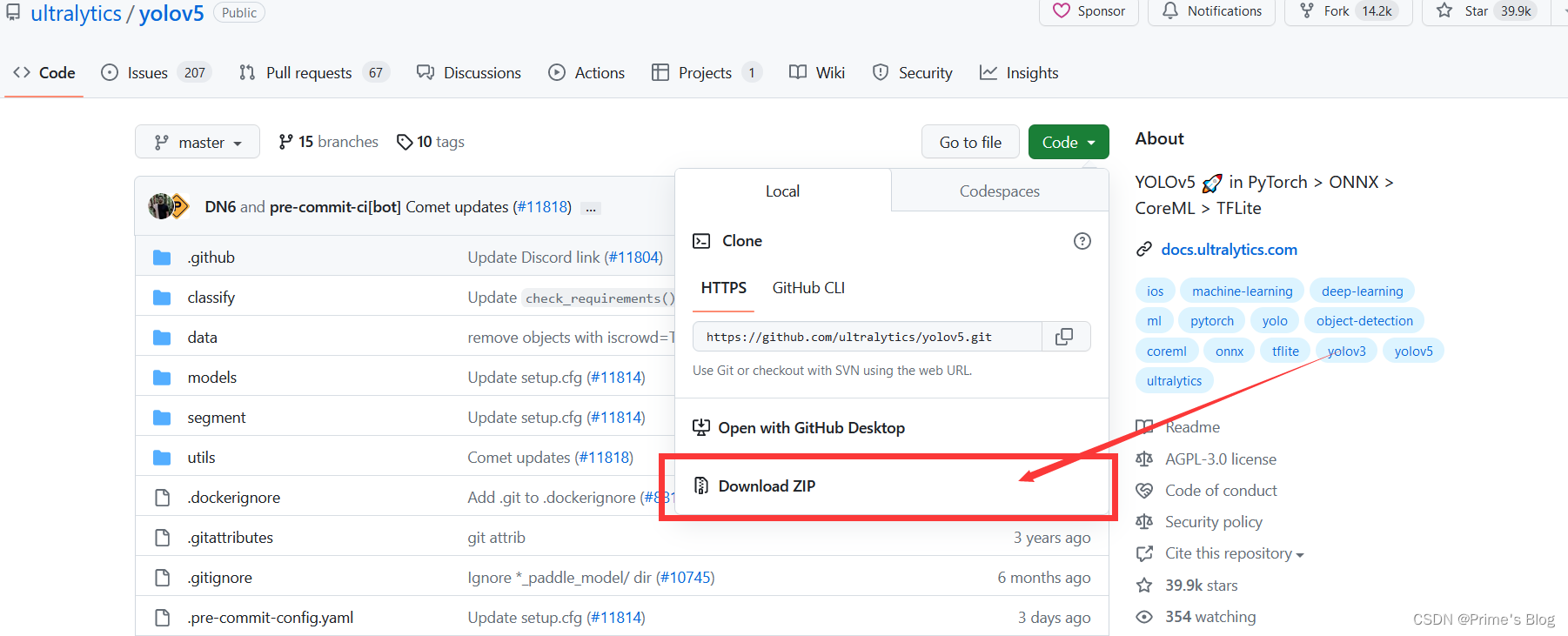The width and height of the screenshot is (1568, 636).
Task: Select the GitHub CLI clone option
Action: point(808,288)
